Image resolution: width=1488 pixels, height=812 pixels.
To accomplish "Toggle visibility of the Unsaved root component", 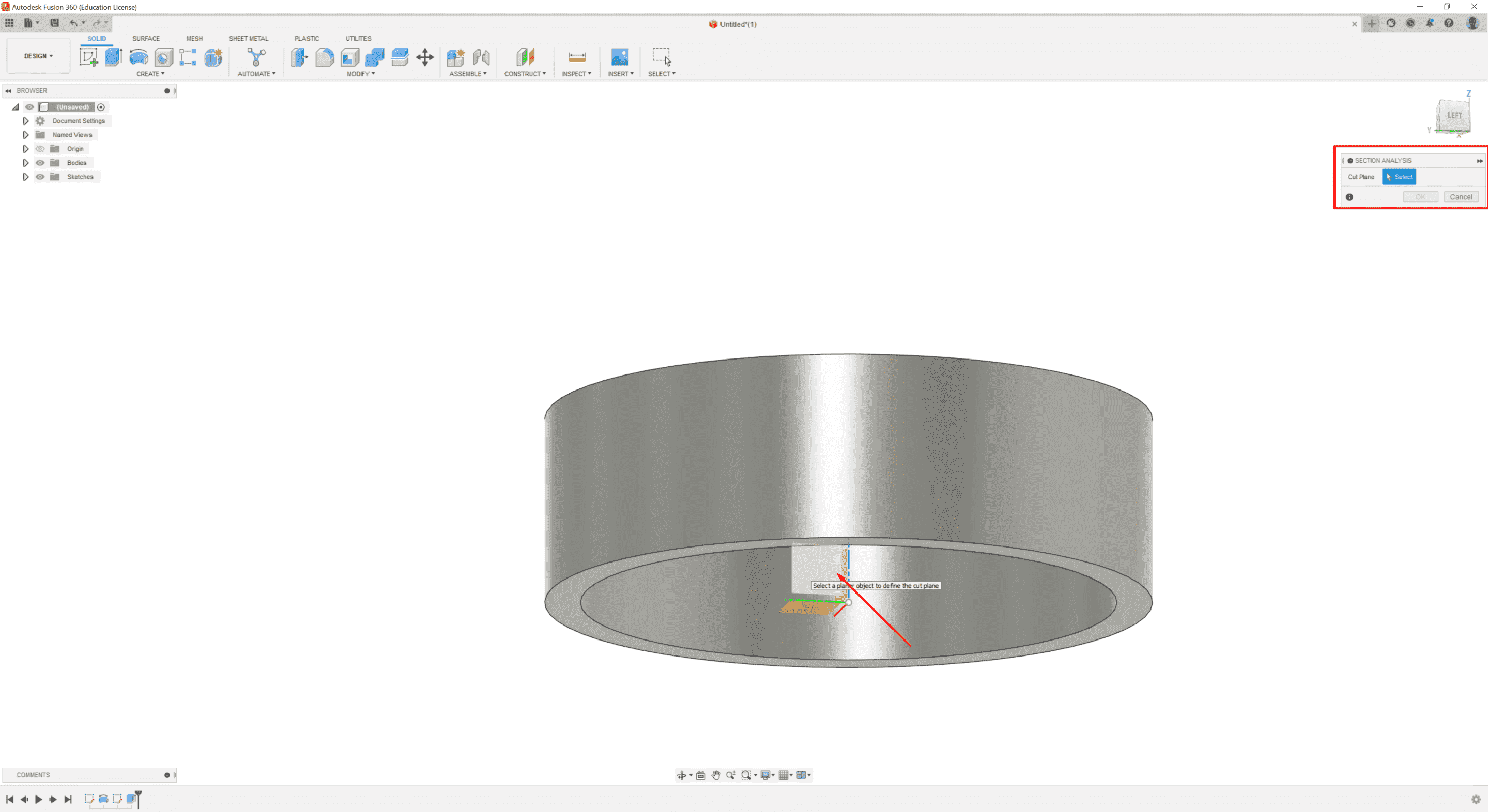I will click(29, 107).
